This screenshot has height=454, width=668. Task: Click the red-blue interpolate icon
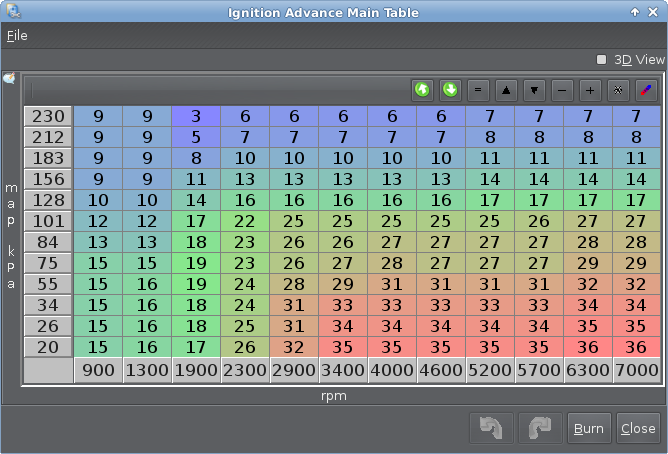[x=646, y=90]
